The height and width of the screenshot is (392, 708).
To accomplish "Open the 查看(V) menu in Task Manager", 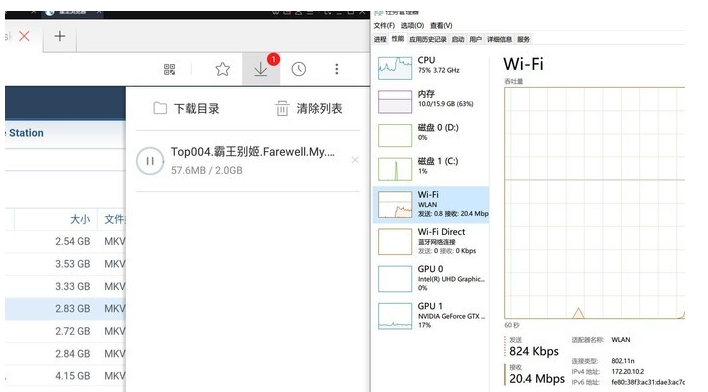I will [441, 25].
